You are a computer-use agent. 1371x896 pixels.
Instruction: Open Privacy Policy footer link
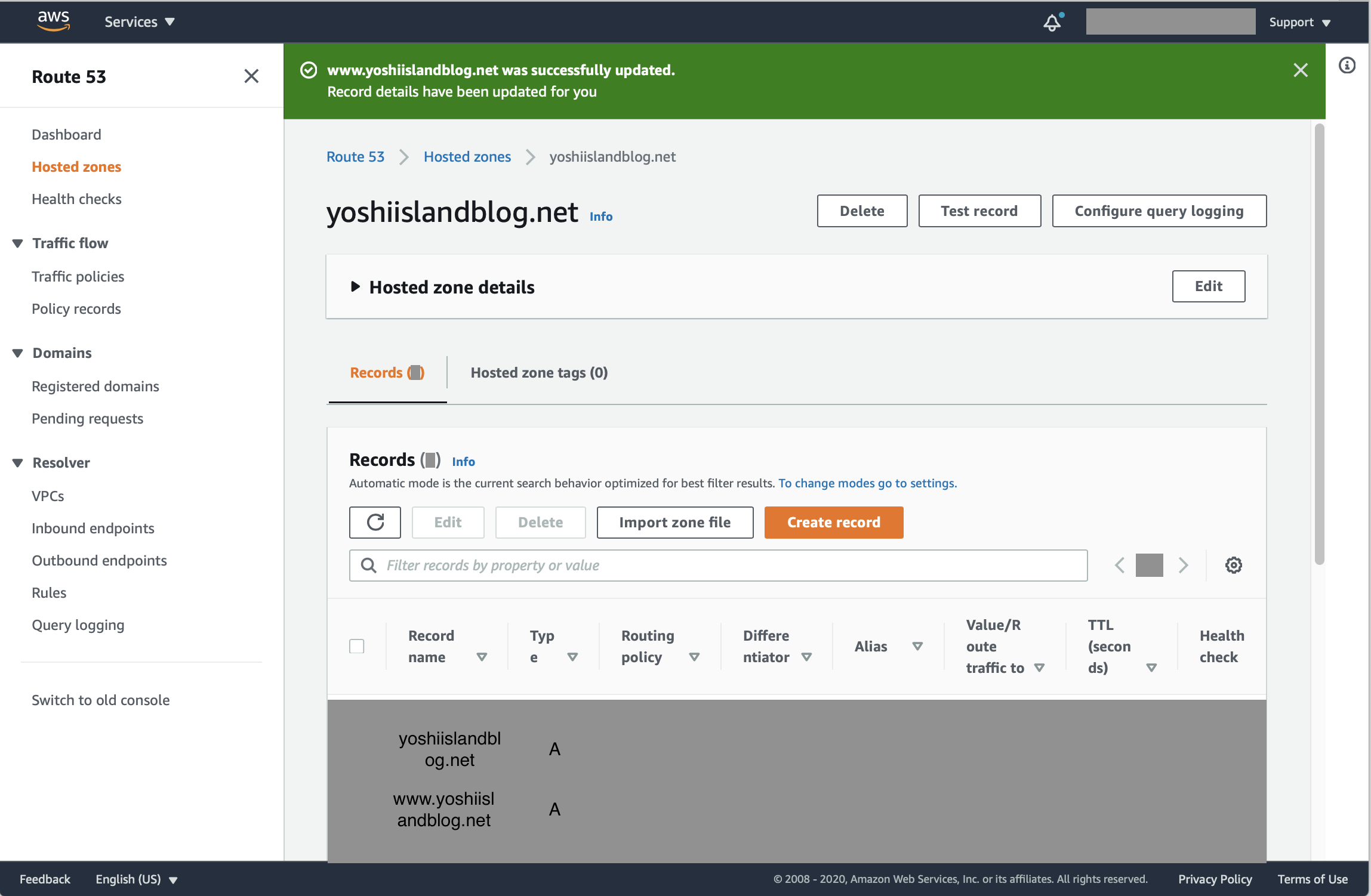coord(1215,879)
